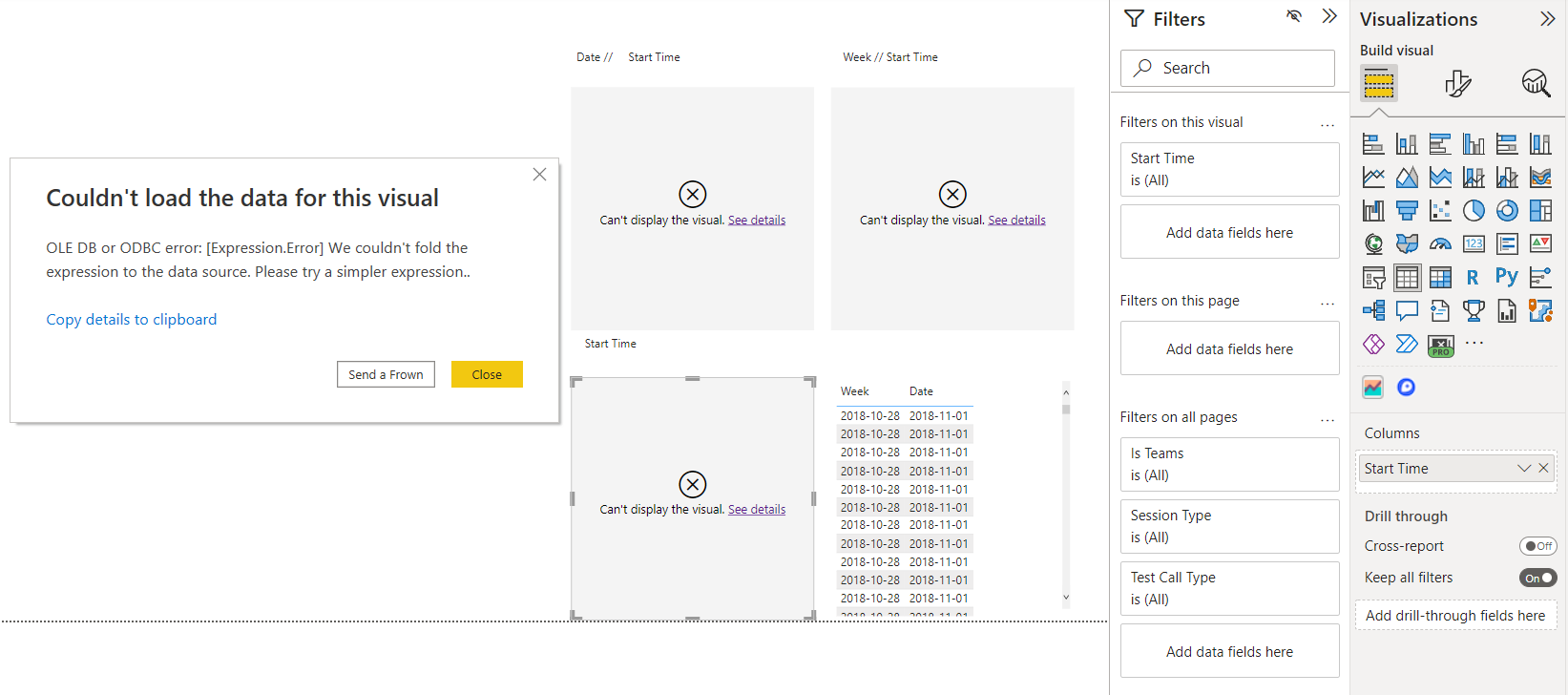Insert an R script visual
Screen dimensions: 1568x695
[1473, 278]
